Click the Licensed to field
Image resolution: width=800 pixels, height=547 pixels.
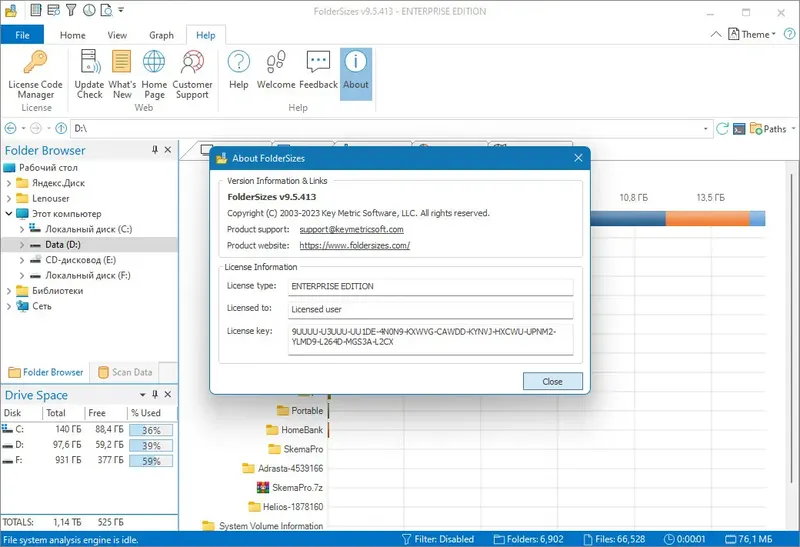click(430, 309)
